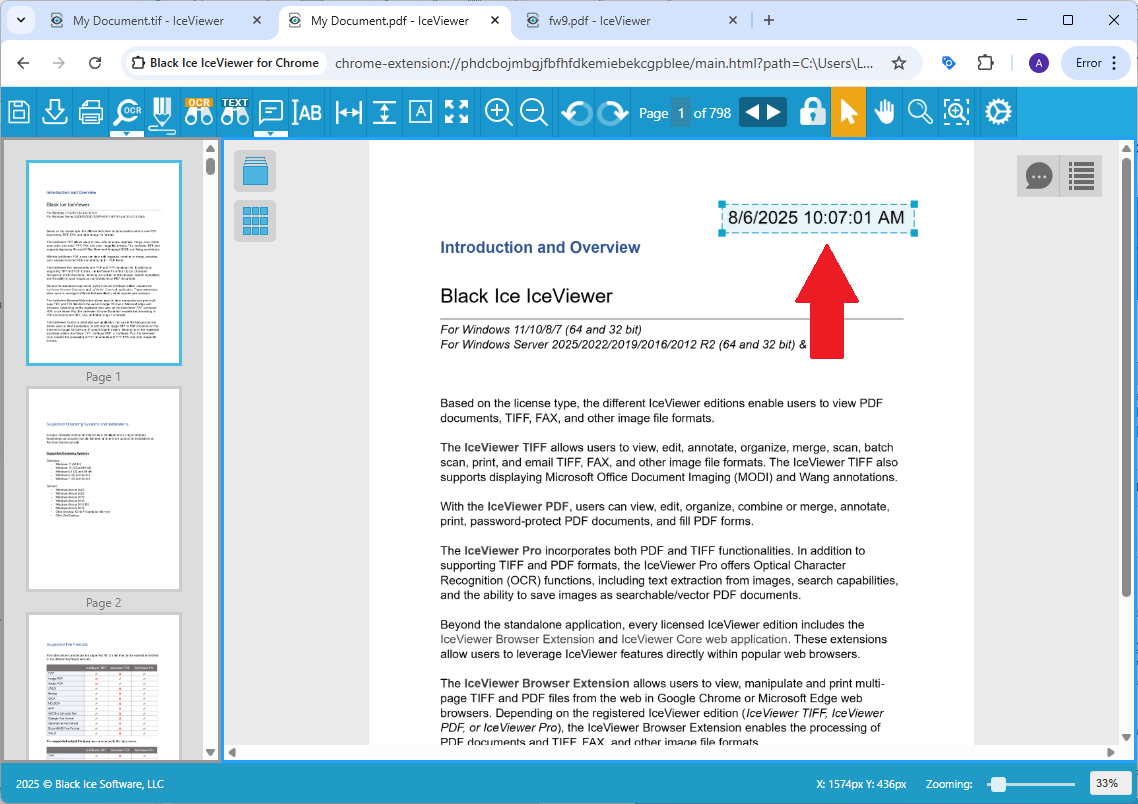Reload the current page
The width and height of the screenshot is (1138, 804).
pyautogui.click(x=94, y=63)
